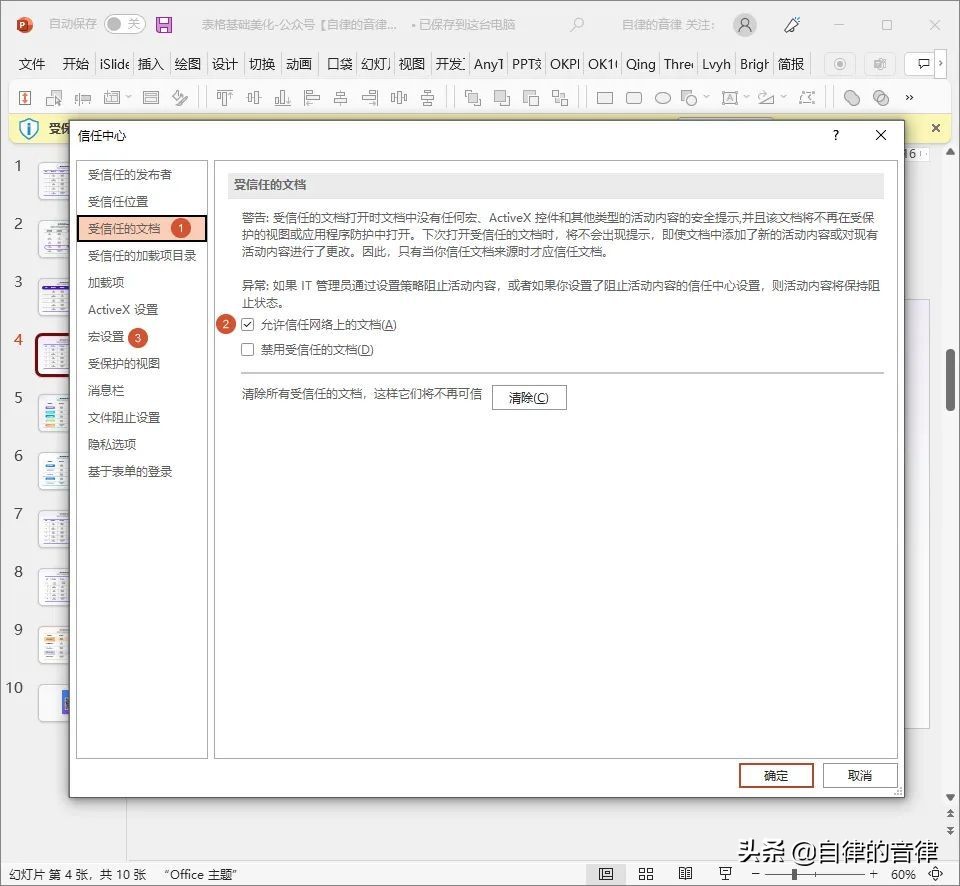The image size is (960, 886).
Task: Expand the ribbon overflow chevron on the right
Action: (942, 64)
